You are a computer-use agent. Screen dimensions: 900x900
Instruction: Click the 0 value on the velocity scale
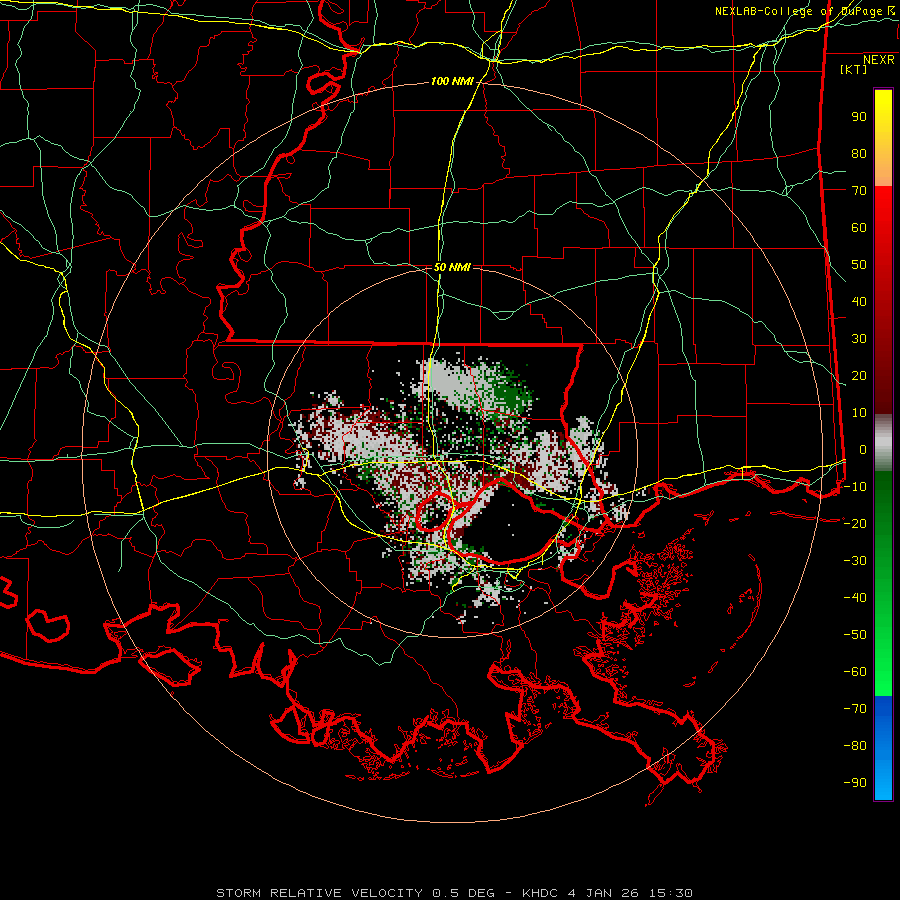[x=863, y=449]
